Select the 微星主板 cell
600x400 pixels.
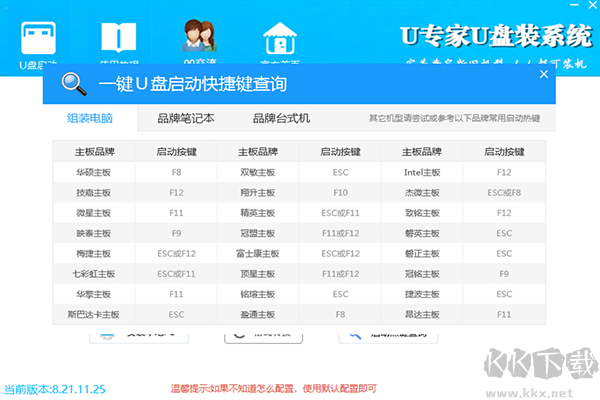point(94,213)
